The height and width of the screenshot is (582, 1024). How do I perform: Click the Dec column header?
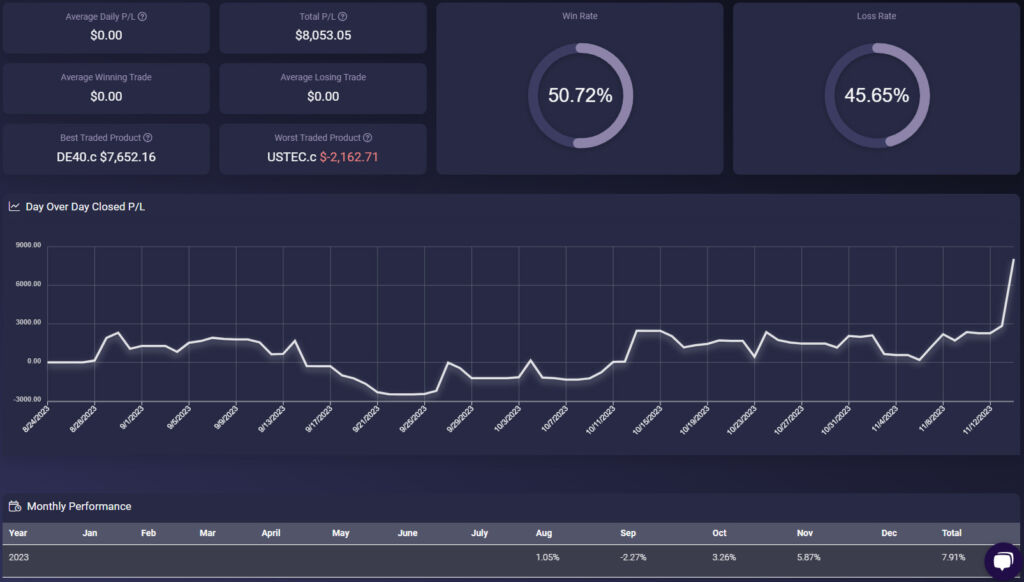pyautogui.click(x=889, y=533)
